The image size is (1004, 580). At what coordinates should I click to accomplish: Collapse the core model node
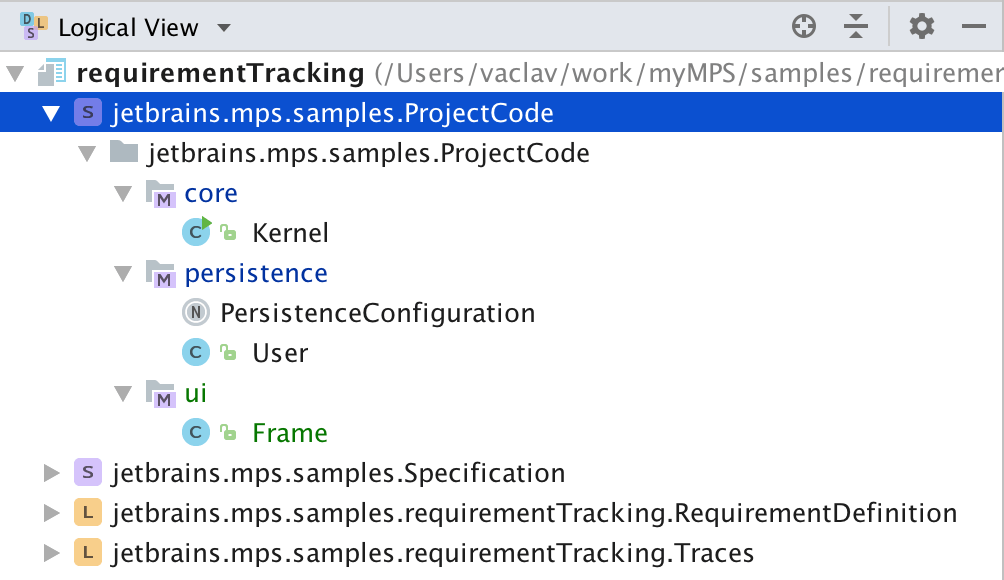coord(124,193)
